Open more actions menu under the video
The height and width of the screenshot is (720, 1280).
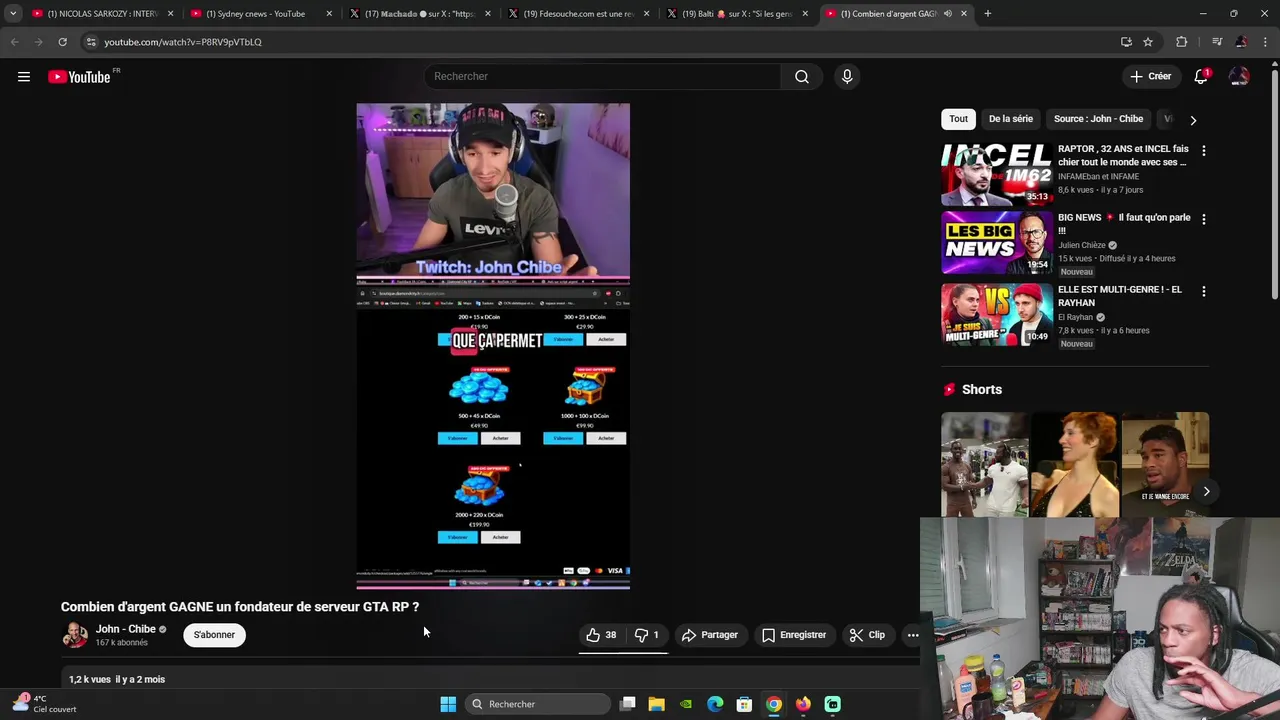(913, 635)
